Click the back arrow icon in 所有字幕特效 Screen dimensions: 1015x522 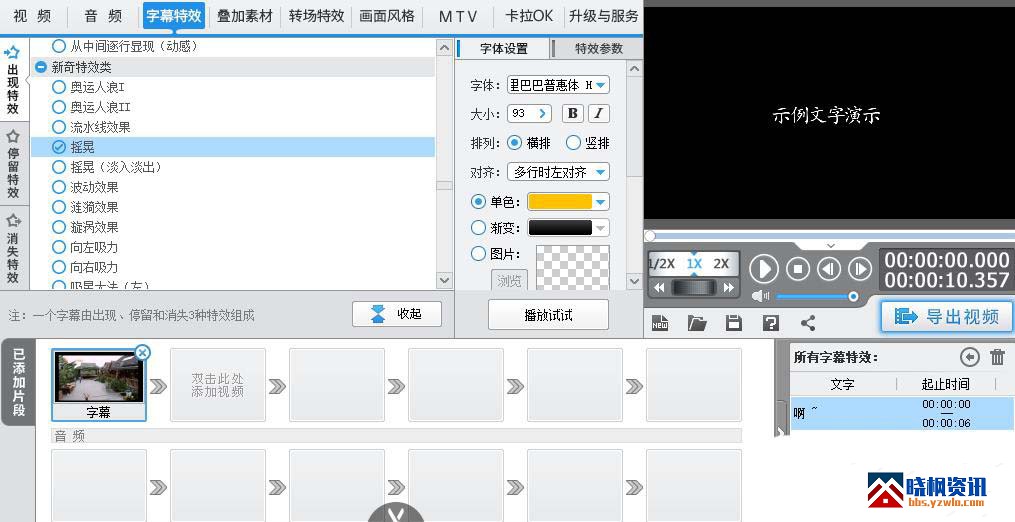(x=969, y=357)
